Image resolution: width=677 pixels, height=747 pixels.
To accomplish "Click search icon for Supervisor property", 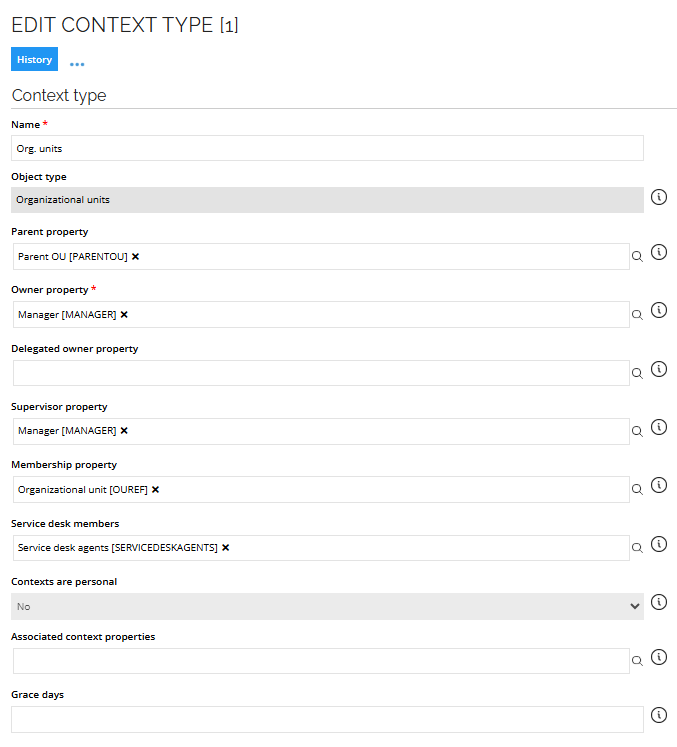I will [x=637, y=431].
